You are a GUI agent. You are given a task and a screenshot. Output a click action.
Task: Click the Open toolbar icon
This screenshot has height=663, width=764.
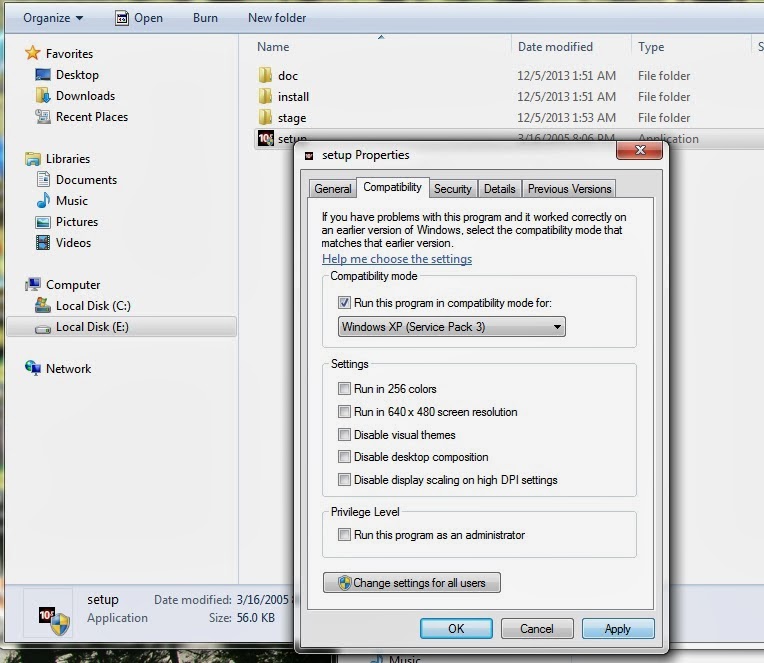click(121, 18)
